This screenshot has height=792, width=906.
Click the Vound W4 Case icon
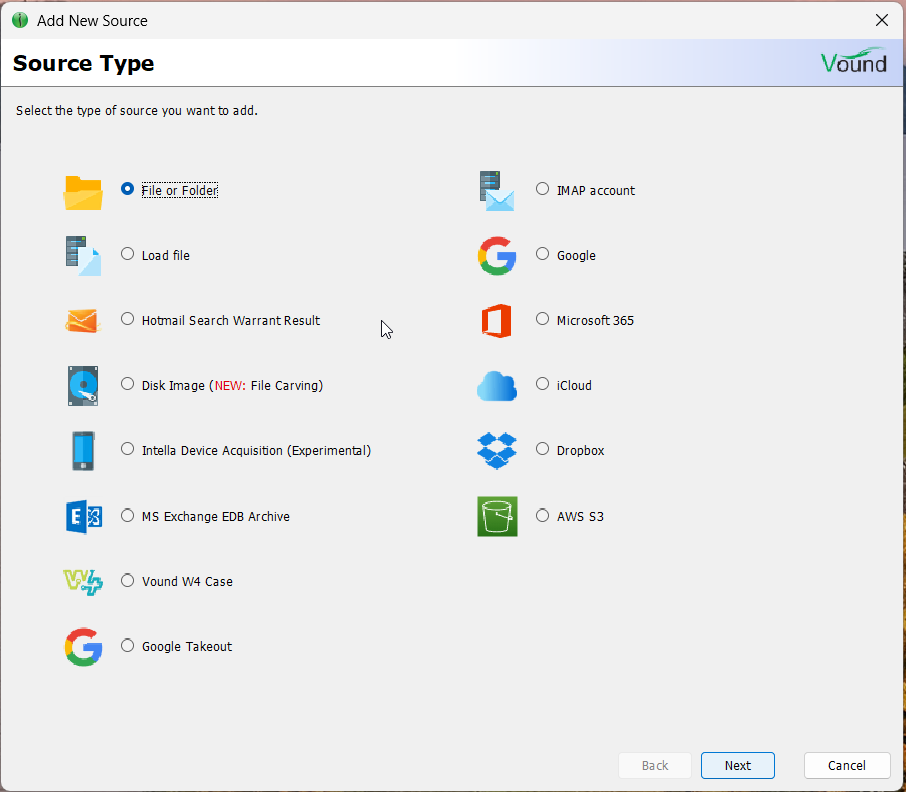tap(83, 581)
